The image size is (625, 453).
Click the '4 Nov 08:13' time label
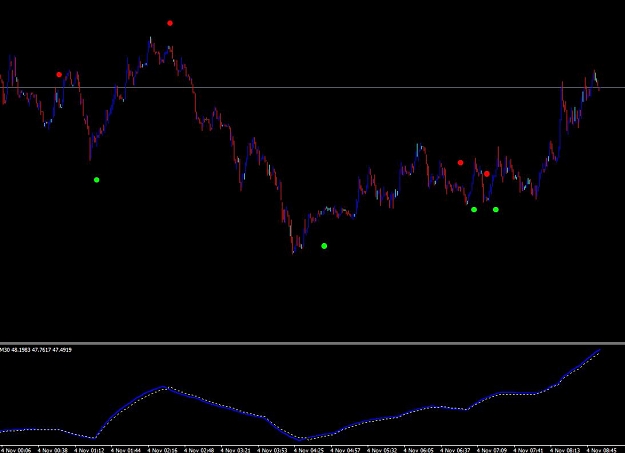pos(565,450)
